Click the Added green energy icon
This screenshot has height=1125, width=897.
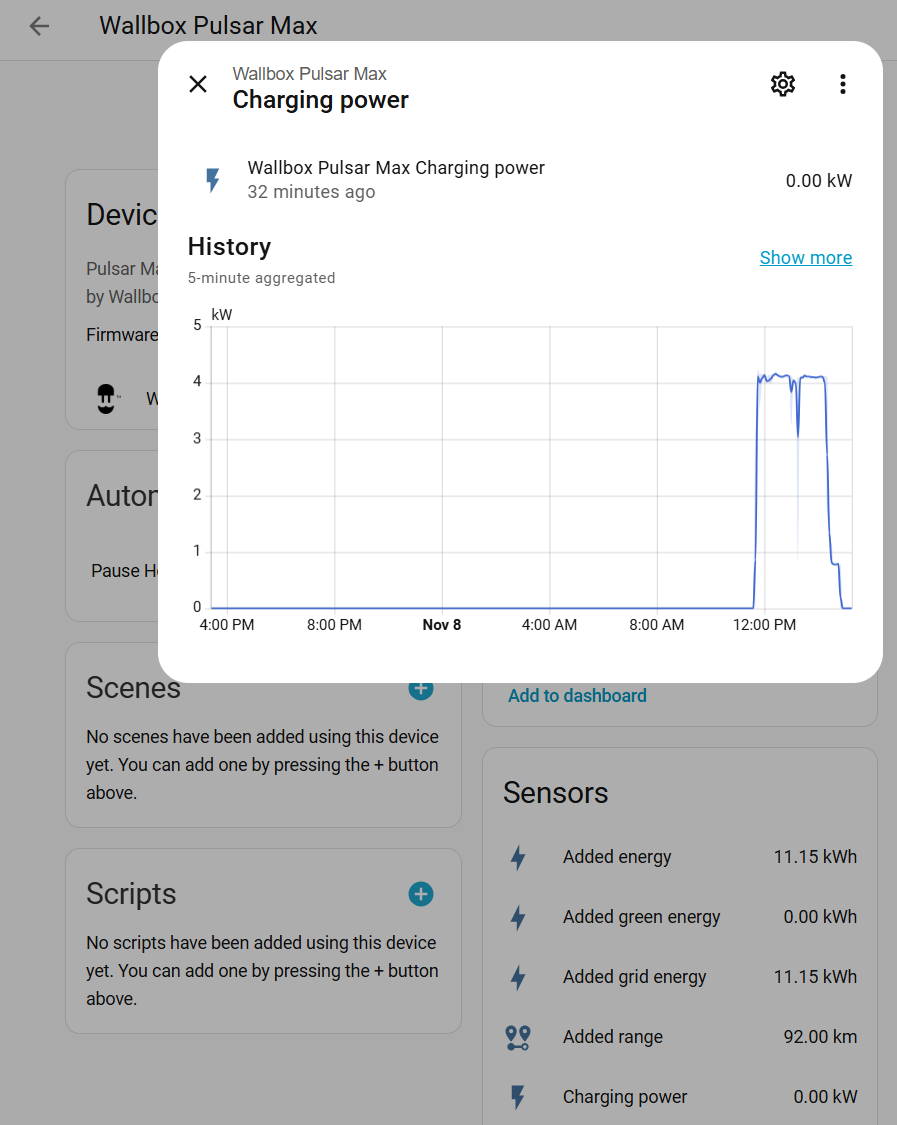click(518, 918)
